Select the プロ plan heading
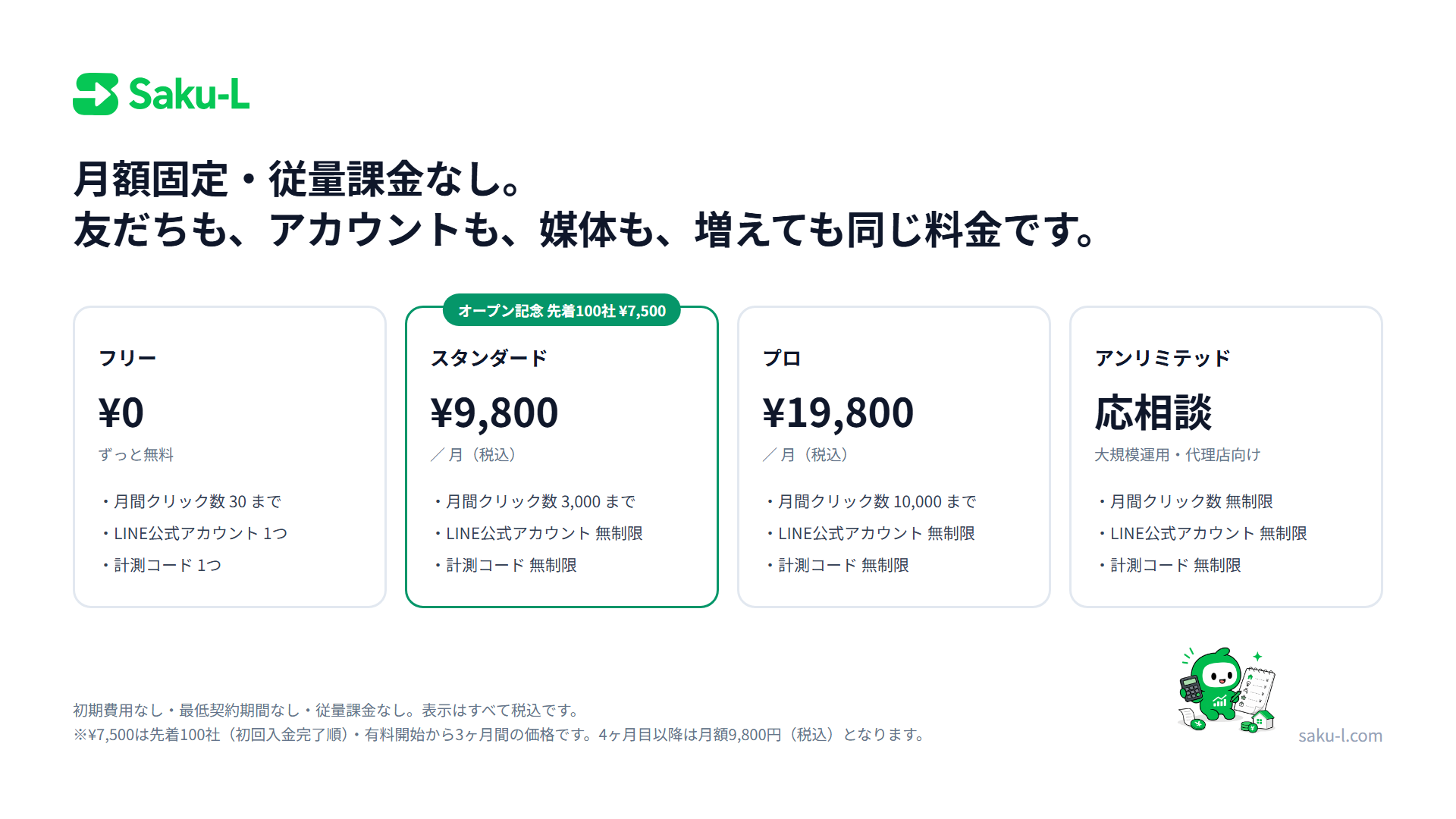This screenshot has height=819, width=1456. pos(782,358)
